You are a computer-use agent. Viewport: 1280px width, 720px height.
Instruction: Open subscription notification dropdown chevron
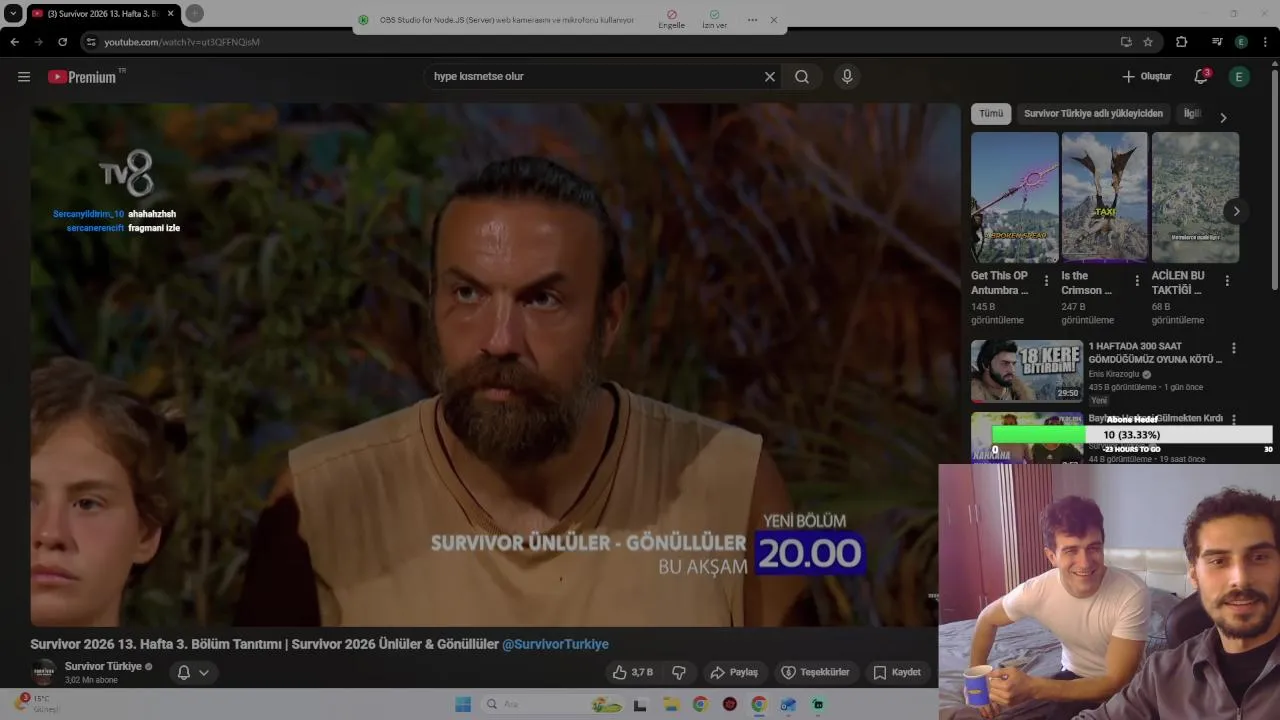tap(204, 673)
